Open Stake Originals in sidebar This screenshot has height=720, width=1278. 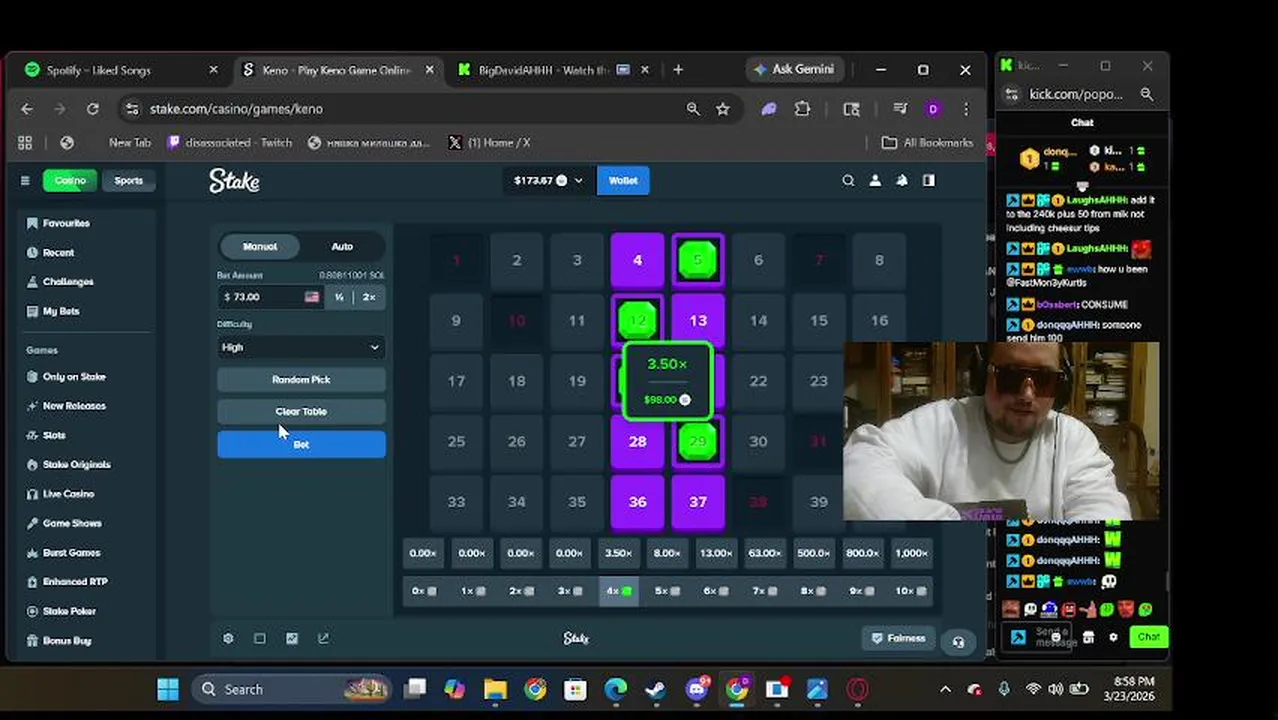pos(76,464)
